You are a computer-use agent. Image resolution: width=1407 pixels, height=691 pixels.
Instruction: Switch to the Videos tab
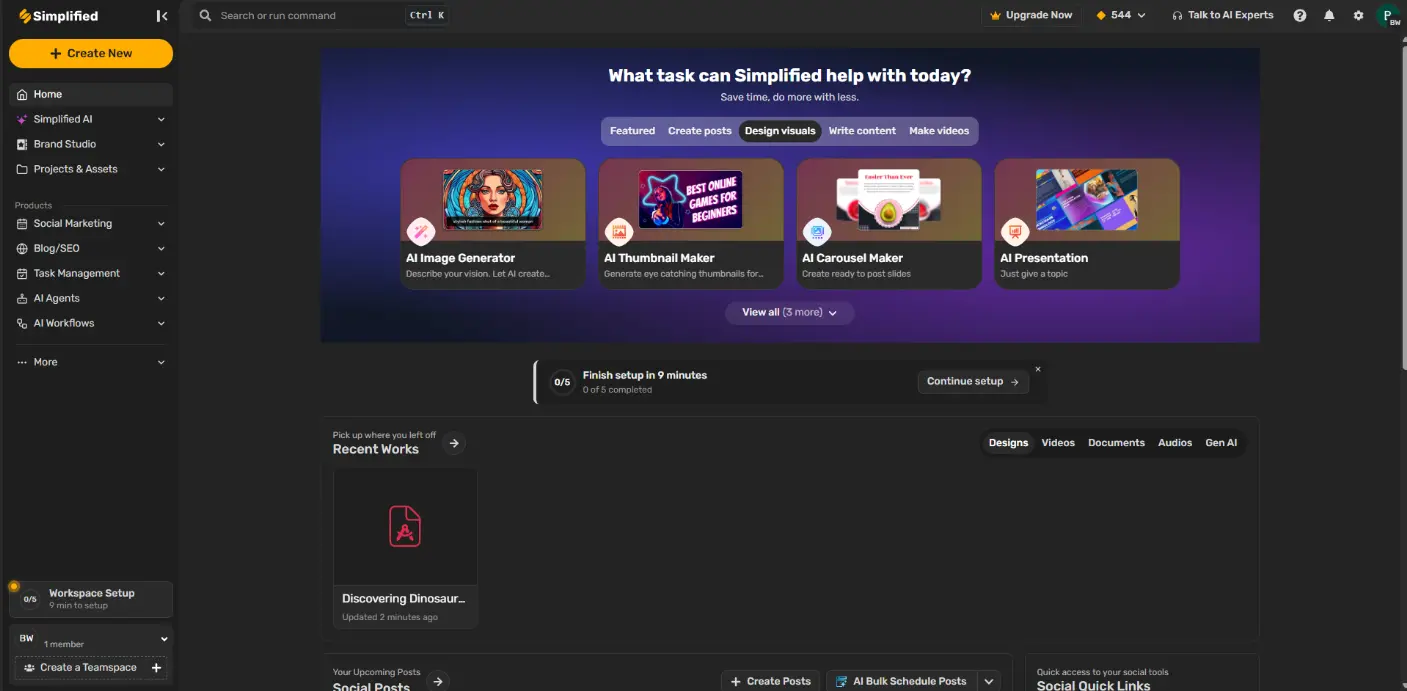1058,442
